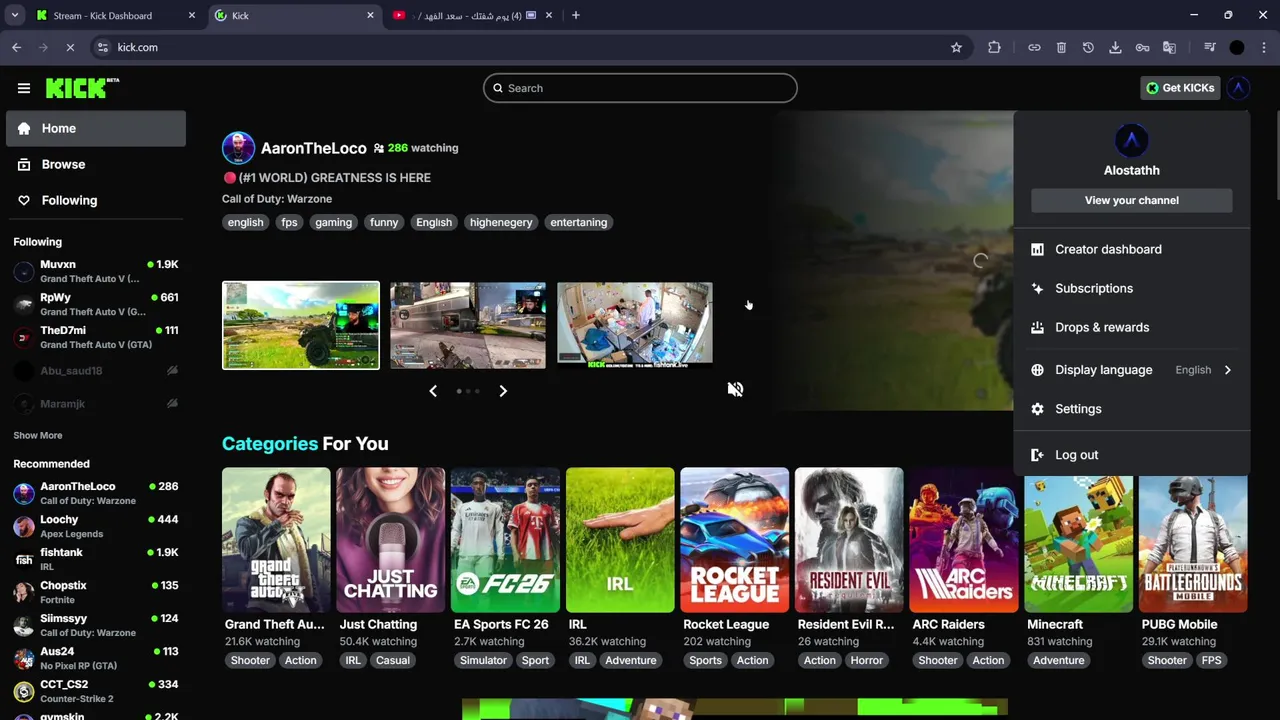Open the media playlist control icon
This screenshot has height=720, width=1280.
(1210, 47)
